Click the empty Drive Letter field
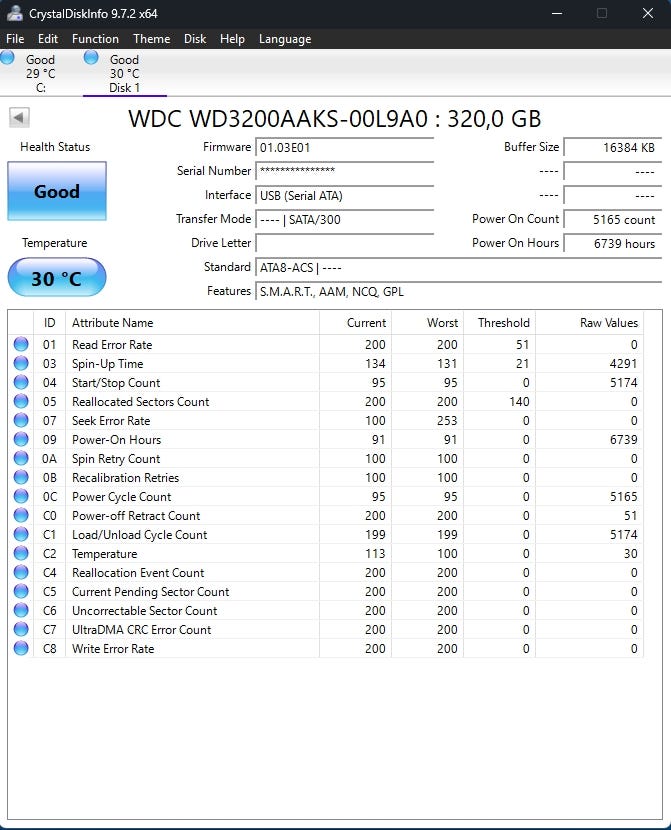 344,243
